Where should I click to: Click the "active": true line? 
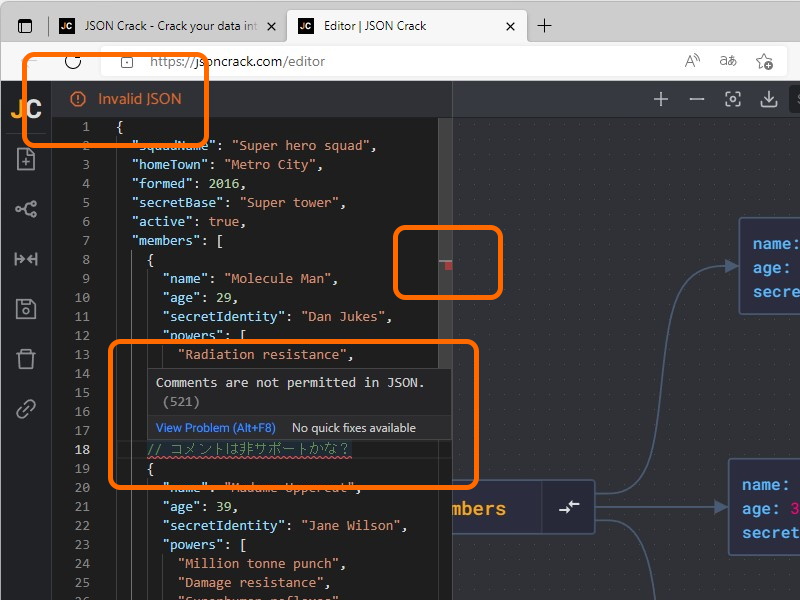coord(189,221)
